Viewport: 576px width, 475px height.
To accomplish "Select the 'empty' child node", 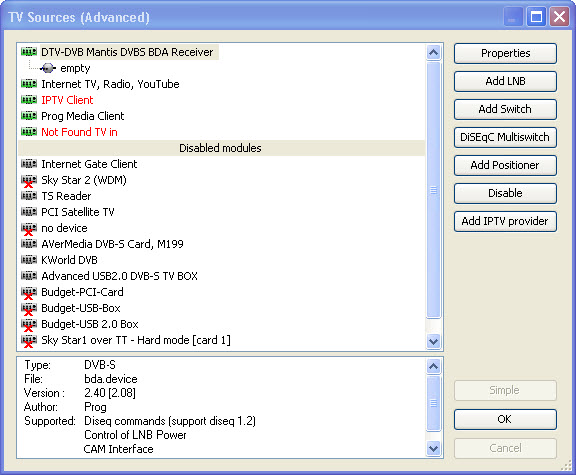I will pos(75,68).
